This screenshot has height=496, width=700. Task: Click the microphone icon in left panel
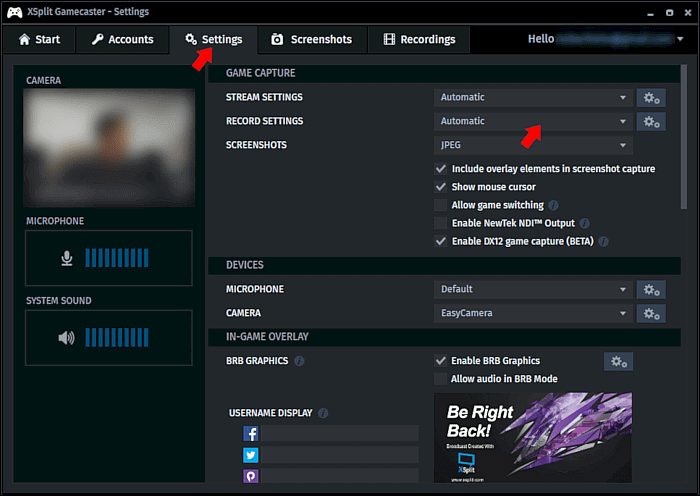(x=66, y=258)
